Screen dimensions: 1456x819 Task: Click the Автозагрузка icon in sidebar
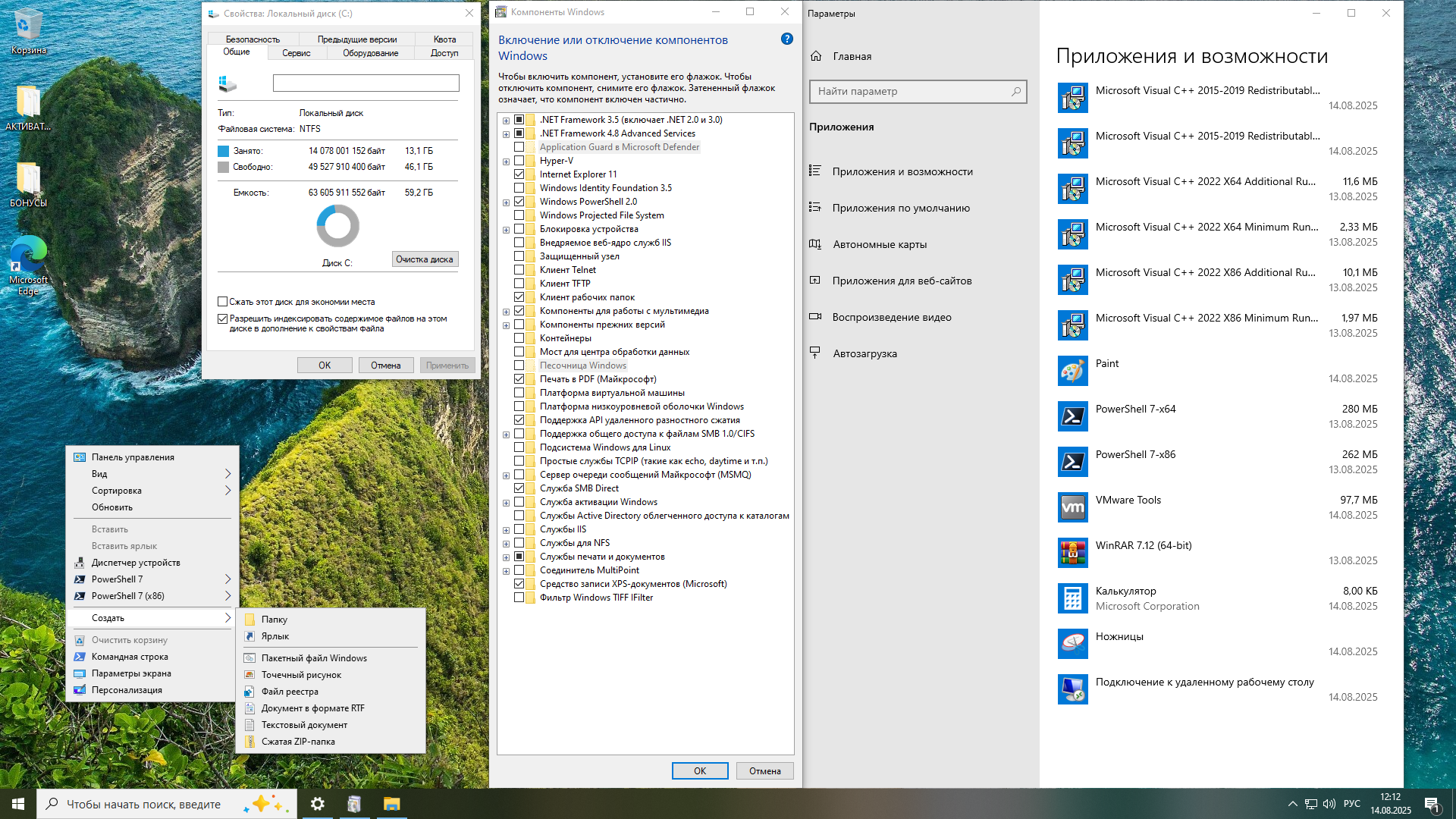(815, 353)
